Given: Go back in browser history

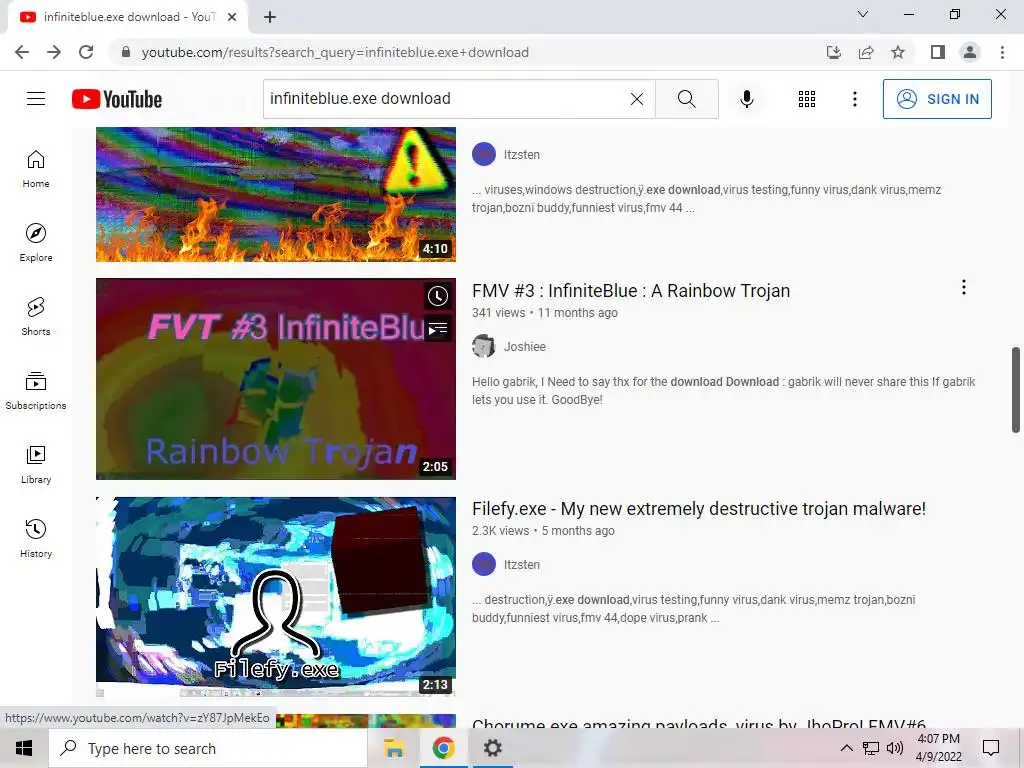Looking at the screenshot, I should tap(22, 52).
